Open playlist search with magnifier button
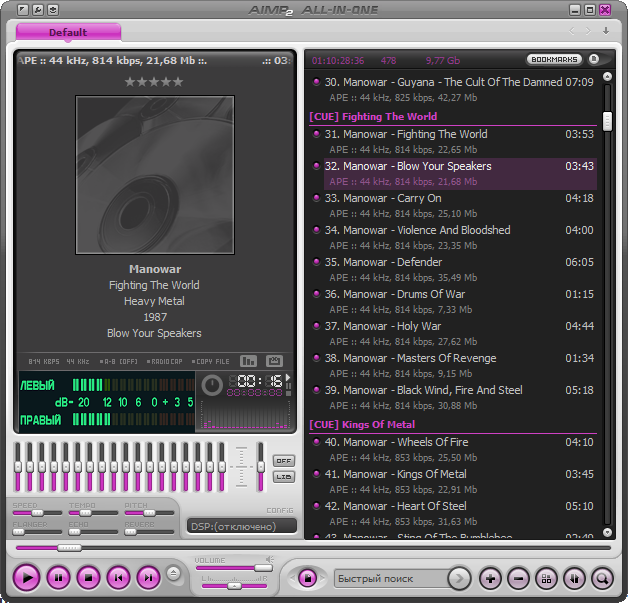 pyautogui.click(x=602, y=579)
